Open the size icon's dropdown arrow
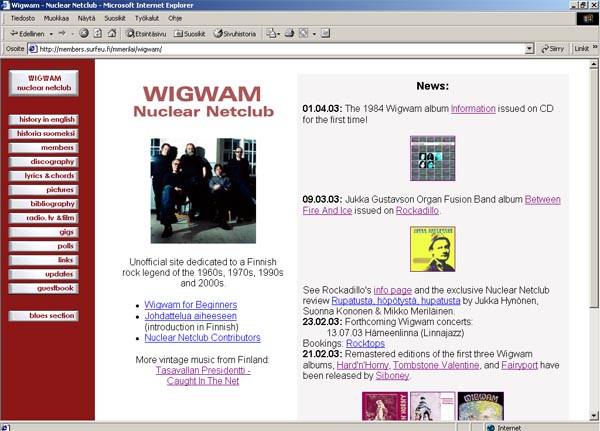Viewport: 600px width, 431px height. click(314, 34)
